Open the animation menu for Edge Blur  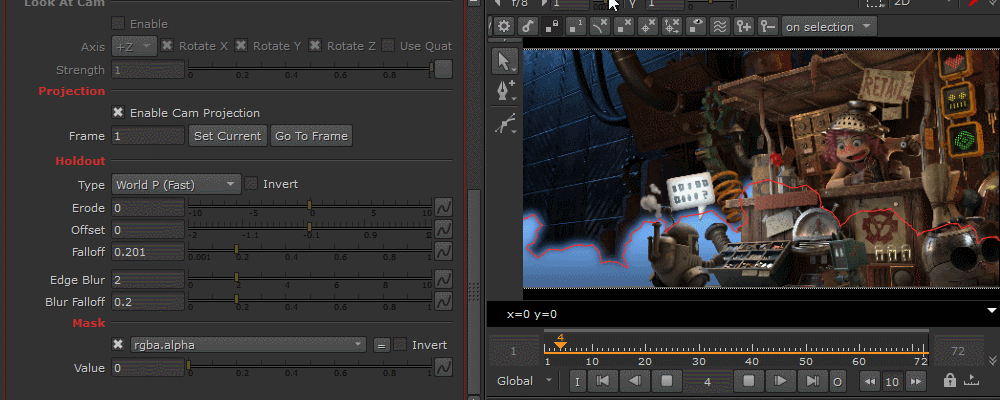443,279
